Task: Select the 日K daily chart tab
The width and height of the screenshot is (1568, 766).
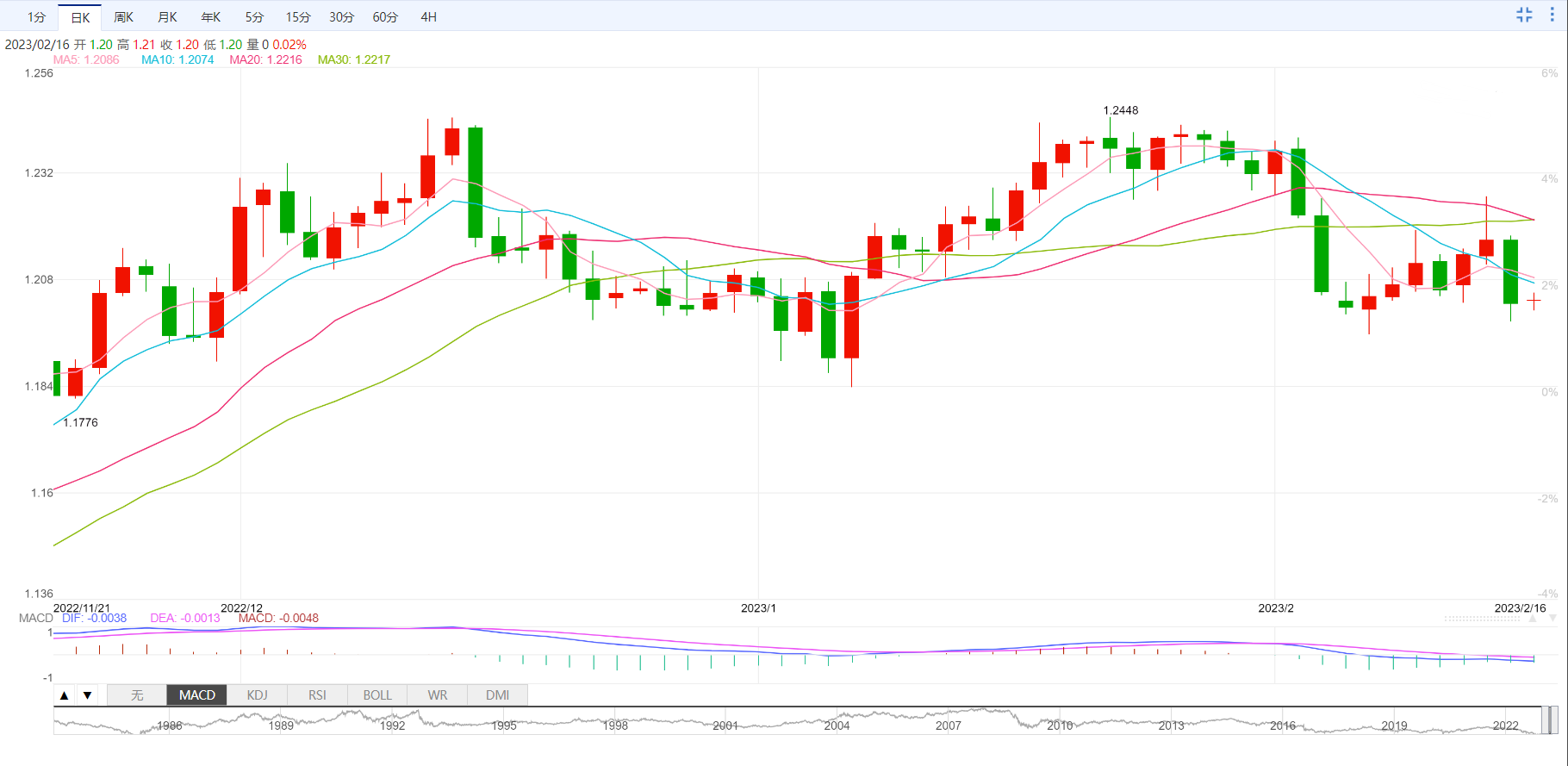Action: pyautogui.click(x=80, y=17)
